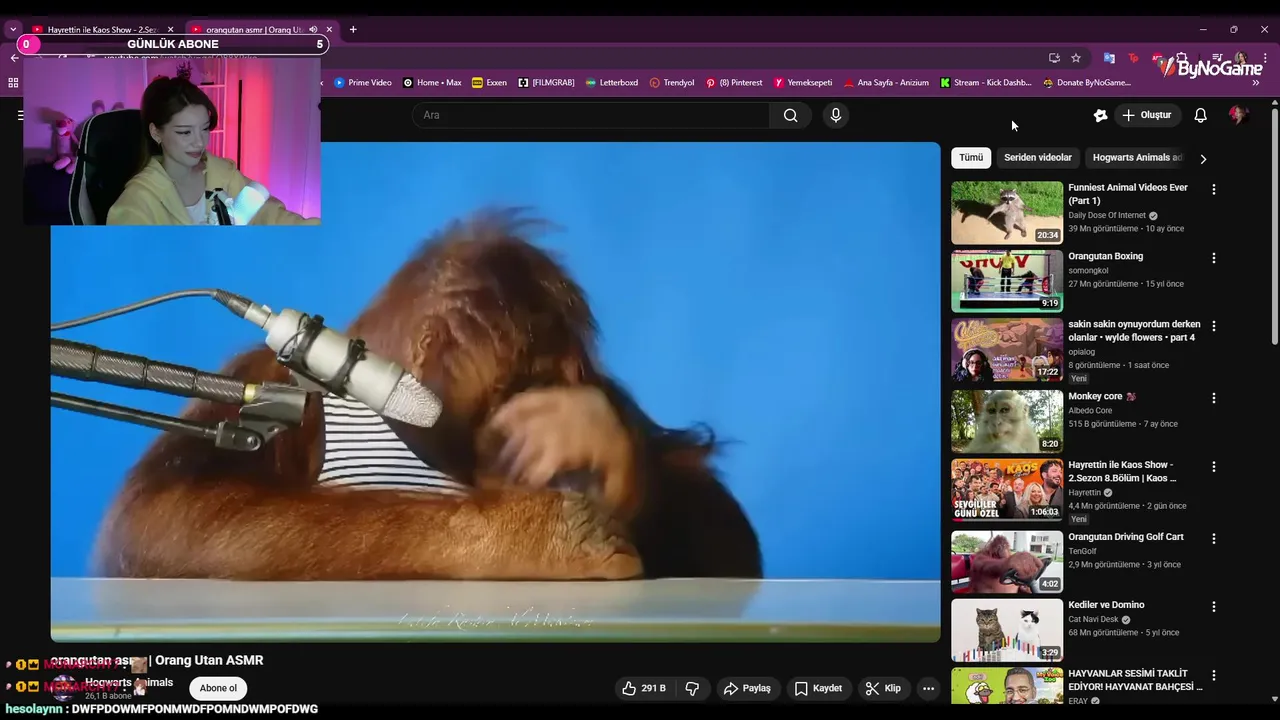Select the Tümü filter chip

pyautogui.click(x=971, y=158)
